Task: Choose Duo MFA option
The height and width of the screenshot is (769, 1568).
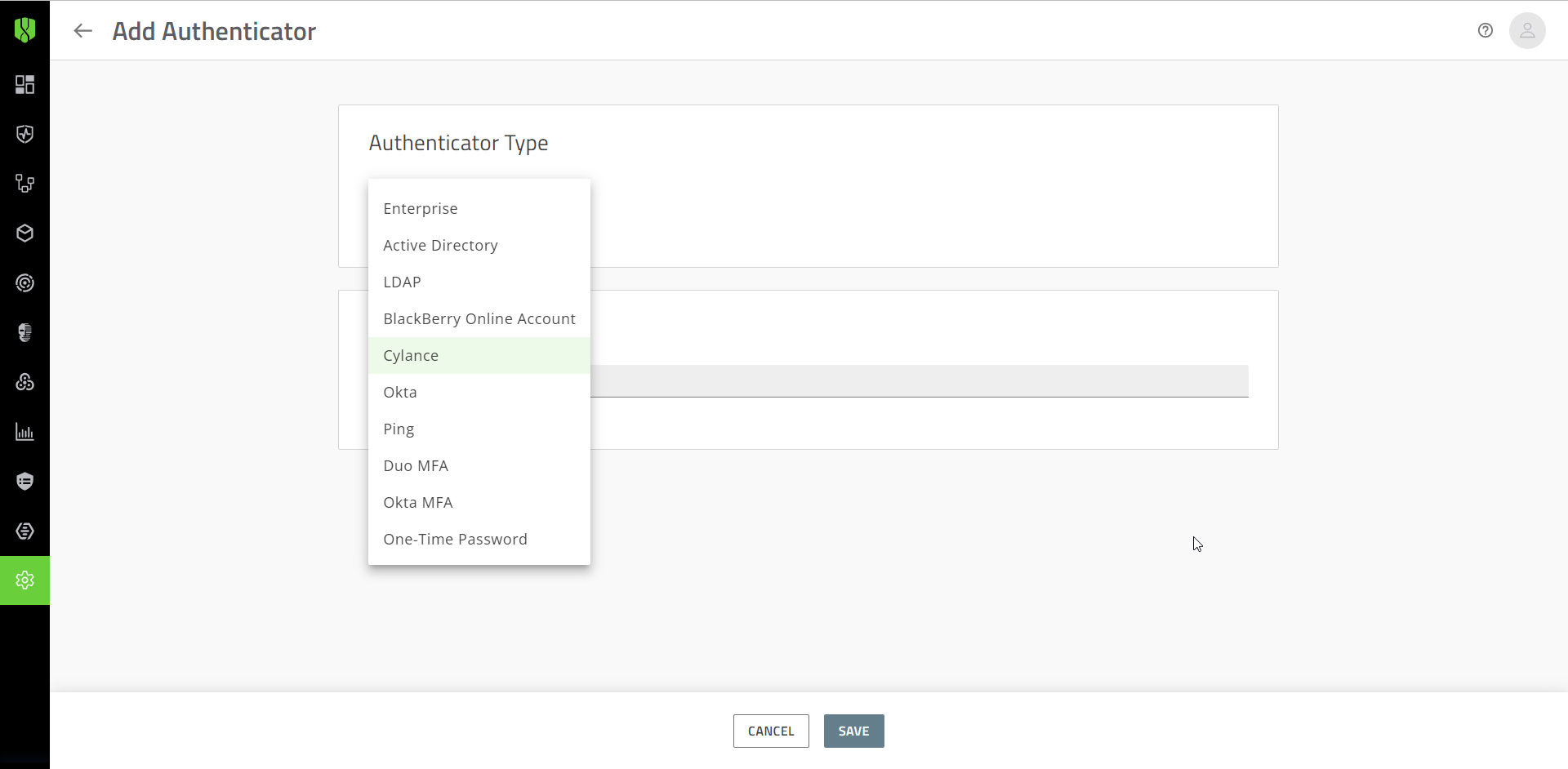Action: (x=479, y=465)
